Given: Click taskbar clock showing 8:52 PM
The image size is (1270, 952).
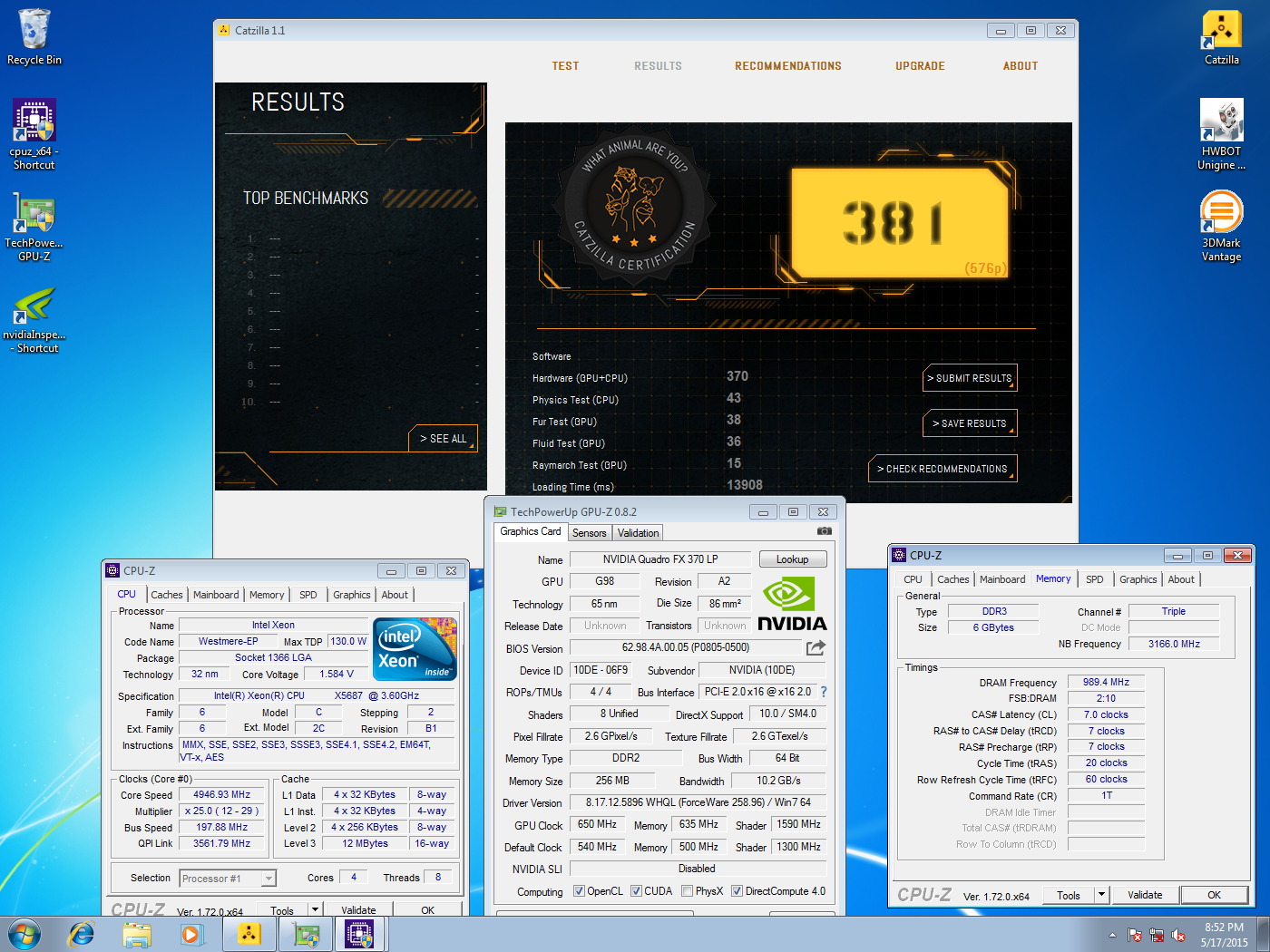Looking at the screenshot, I should coord(1224,935).
